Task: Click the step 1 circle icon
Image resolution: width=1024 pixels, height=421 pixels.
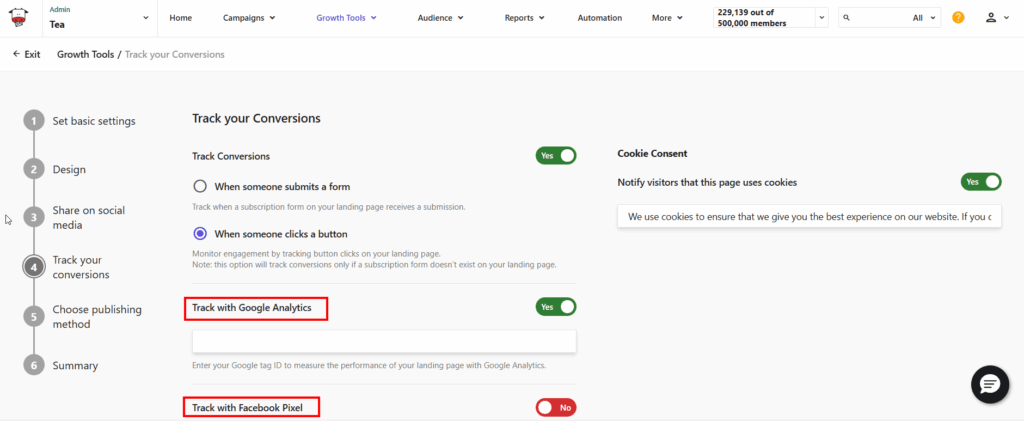Action: coord(34,121)
